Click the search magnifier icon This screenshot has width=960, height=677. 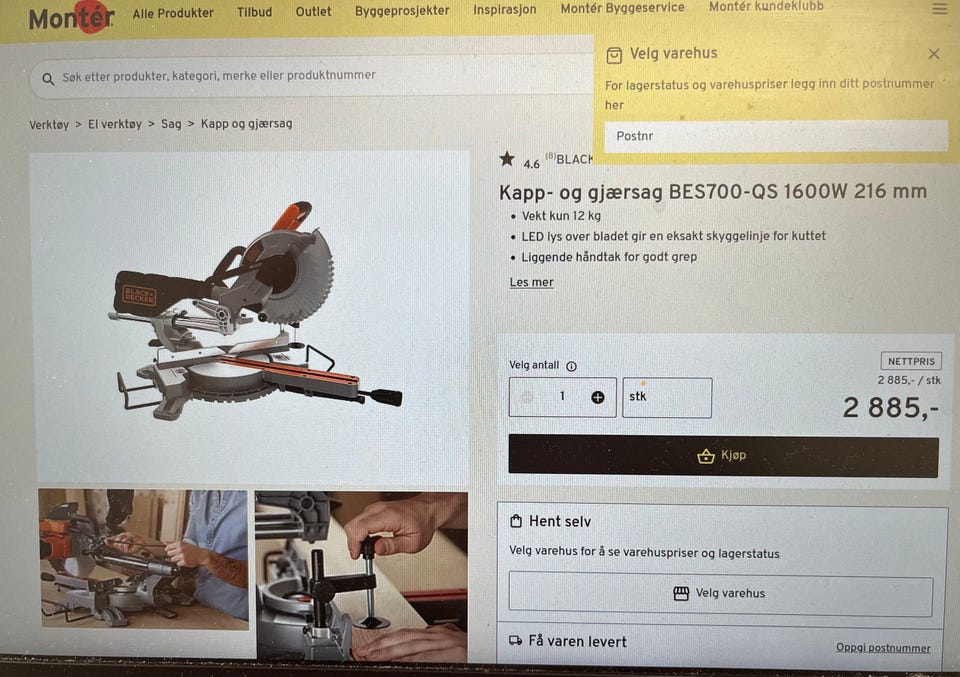click(x=48, y=79)
